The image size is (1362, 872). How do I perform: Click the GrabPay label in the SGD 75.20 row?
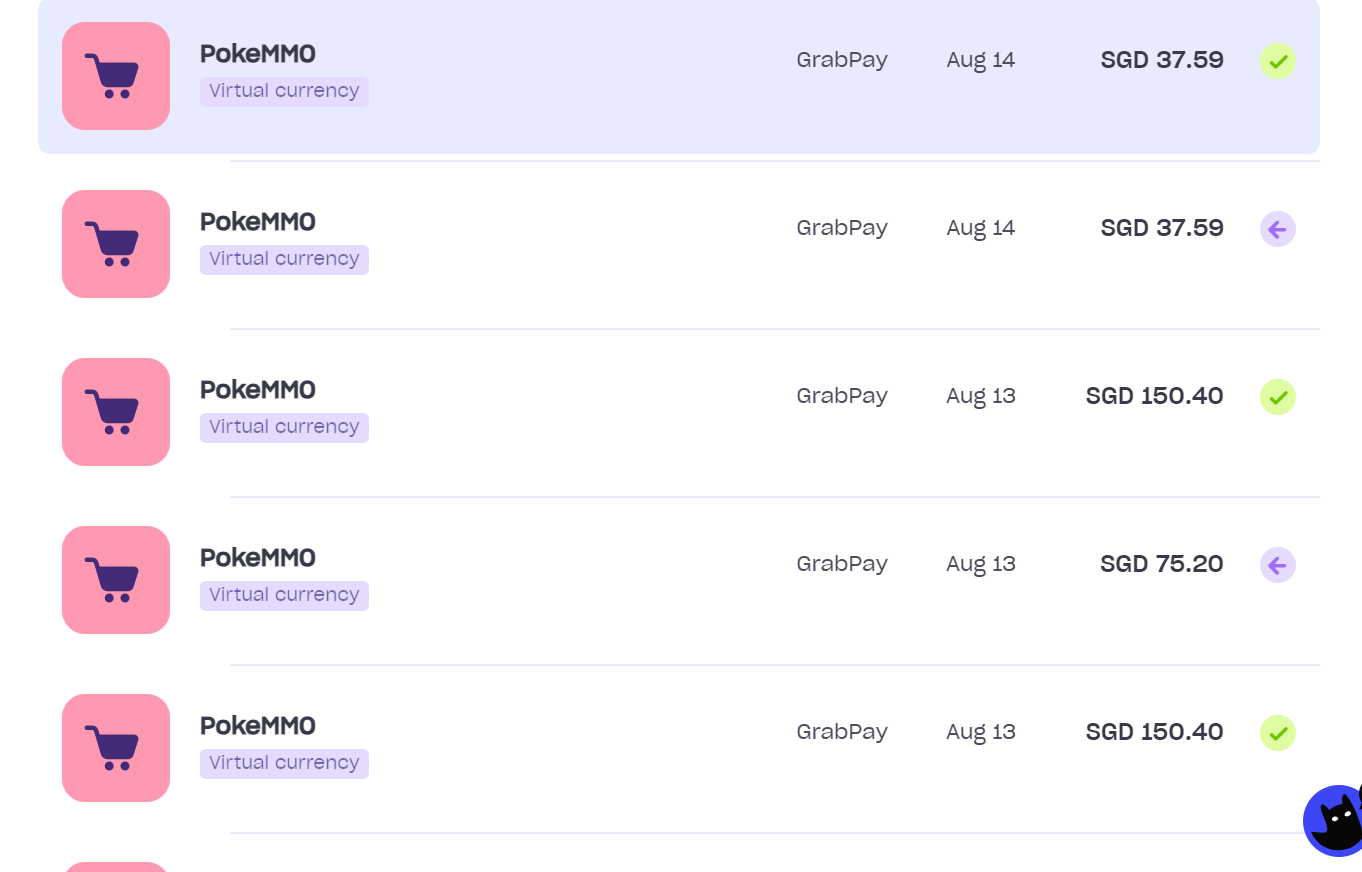tap(842, 564)
